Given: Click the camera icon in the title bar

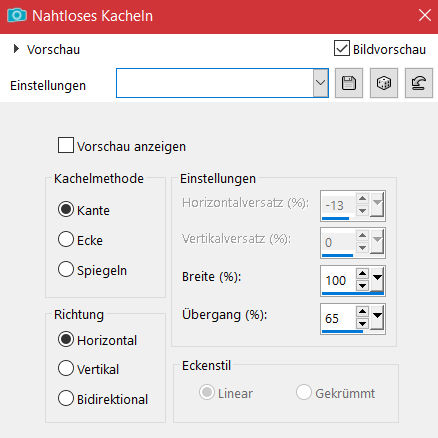Looking at the screenshot, I should [17, 15].
